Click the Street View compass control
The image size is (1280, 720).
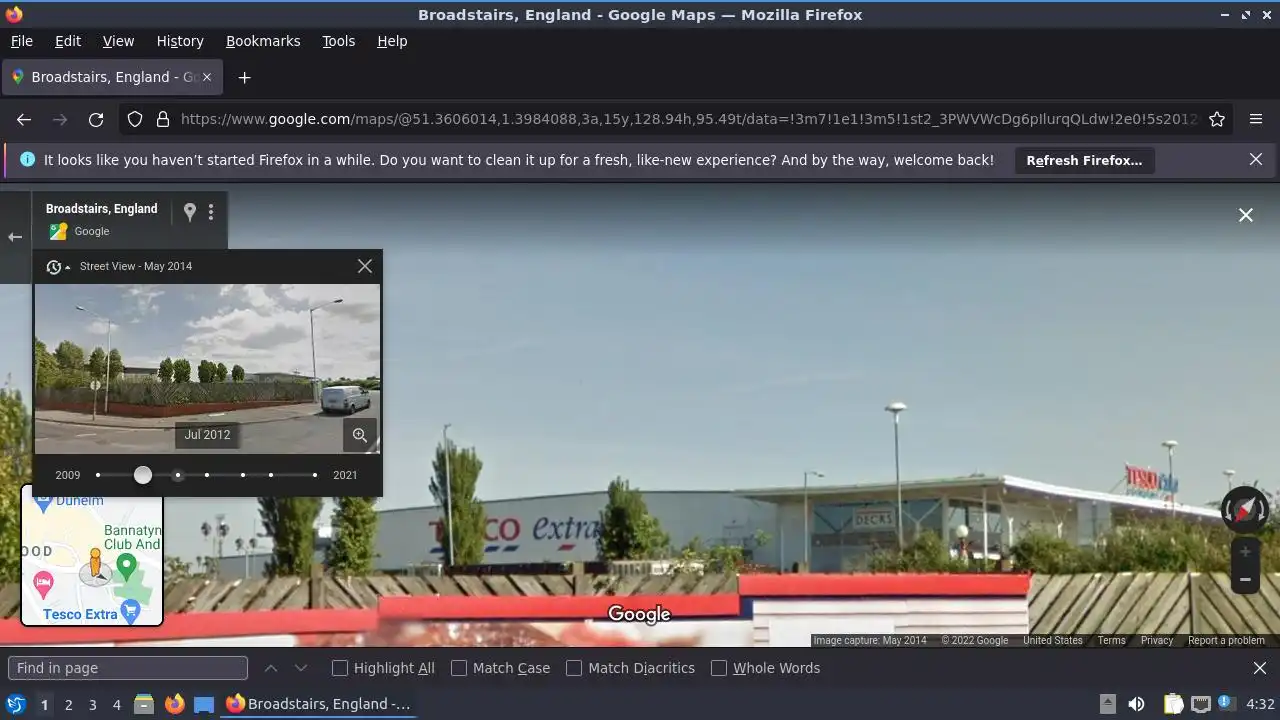1245,509
